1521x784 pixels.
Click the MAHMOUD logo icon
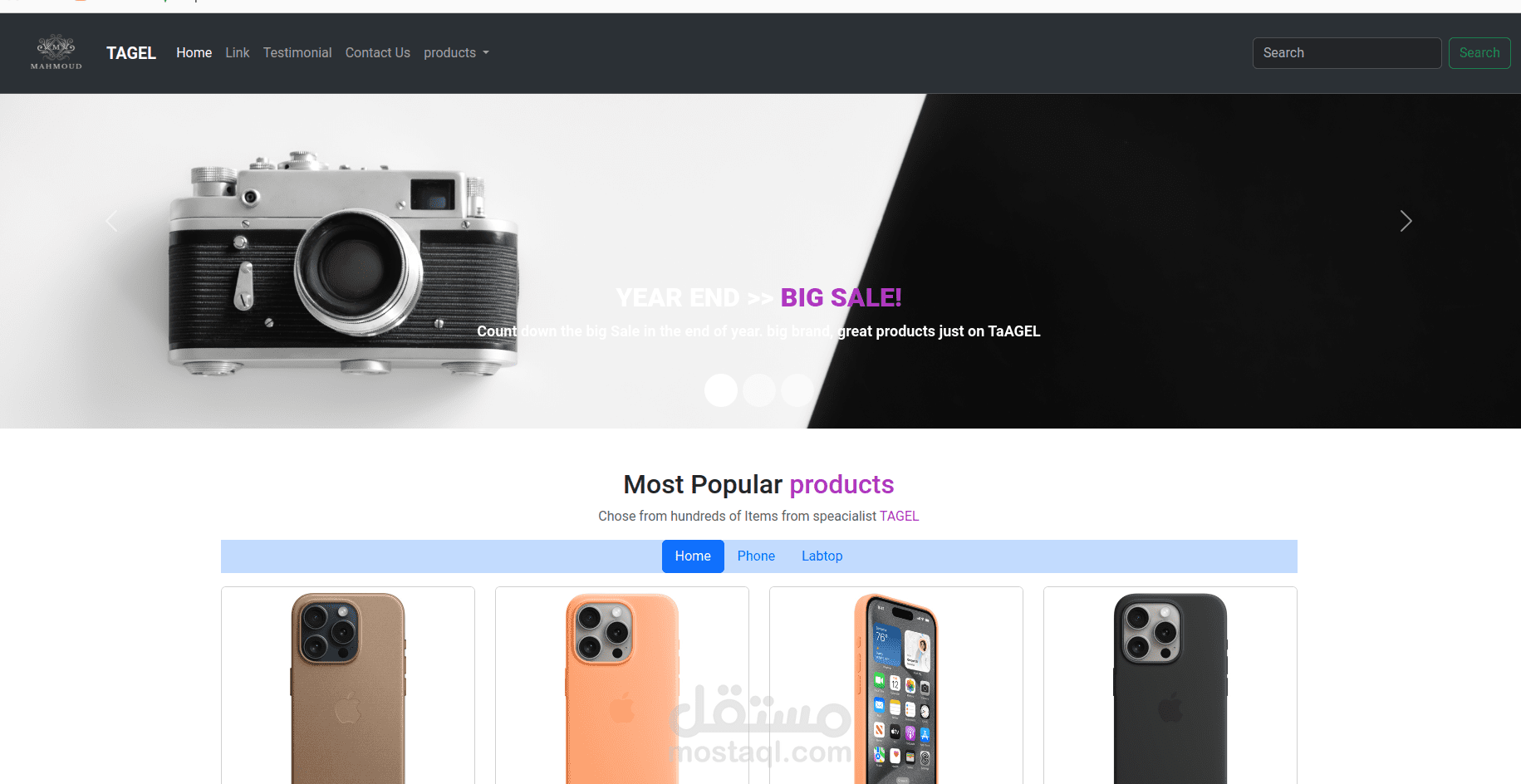coord(56,52)
